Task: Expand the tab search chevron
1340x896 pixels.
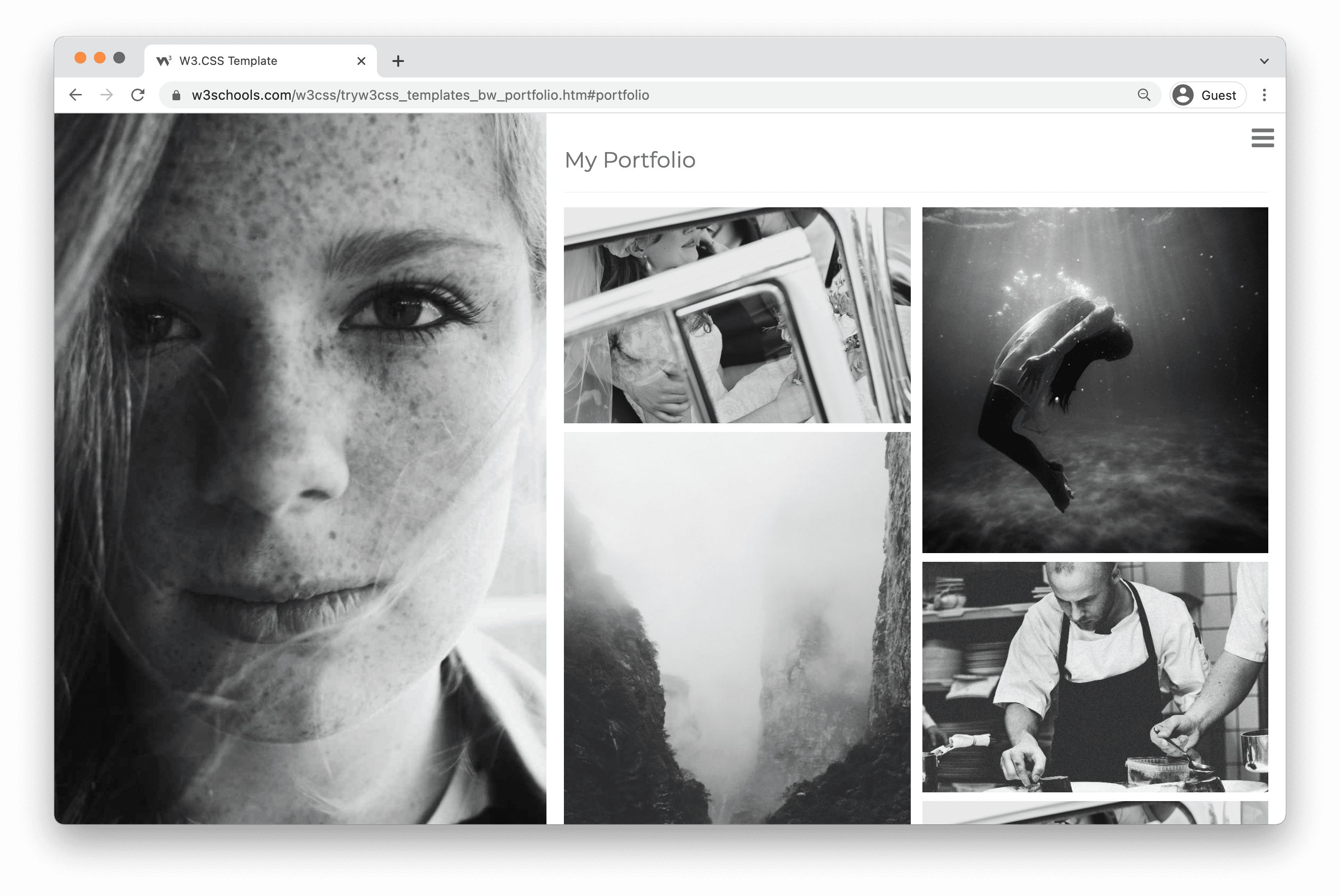Action: pos(1264,61)
